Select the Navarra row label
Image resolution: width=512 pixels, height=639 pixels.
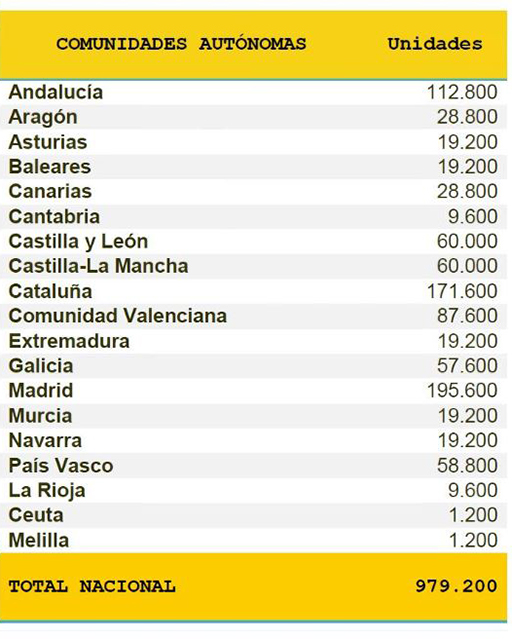(x=45, y=441)
